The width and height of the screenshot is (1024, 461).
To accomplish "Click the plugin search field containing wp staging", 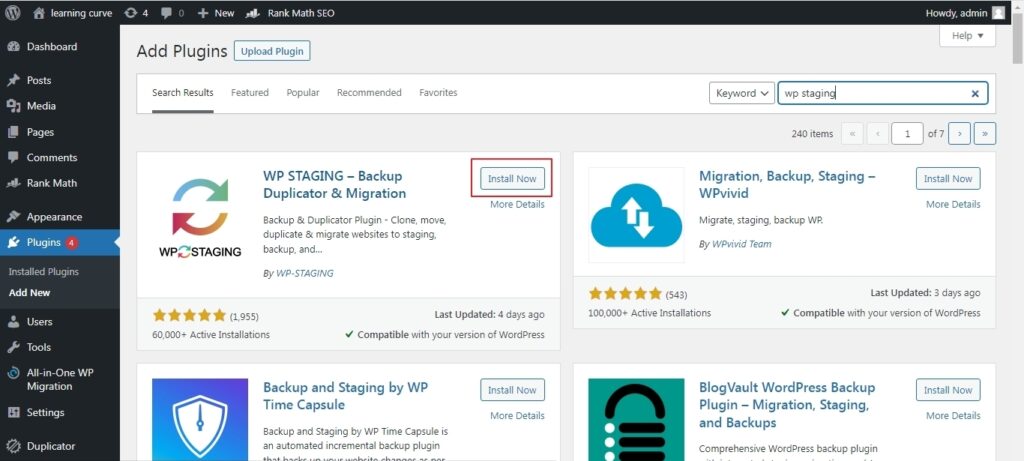I will click(883, 93).
